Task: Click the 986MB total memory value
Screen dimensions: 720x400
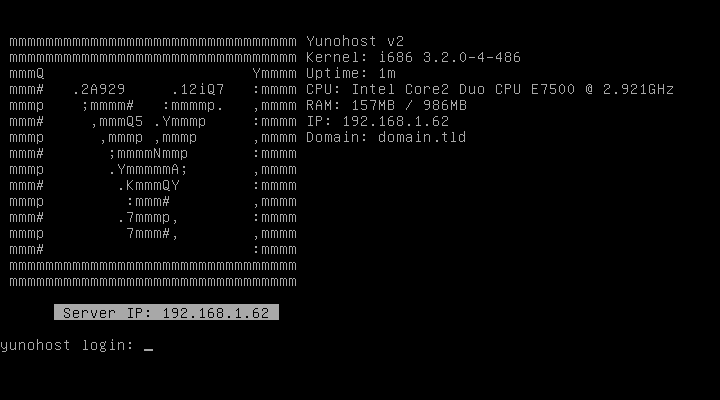Action: (x=444, y=105)
